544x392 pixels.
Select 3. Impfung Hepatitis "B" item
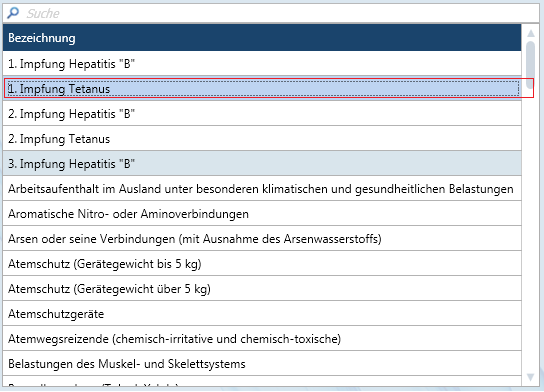click(x=262, y=164)
